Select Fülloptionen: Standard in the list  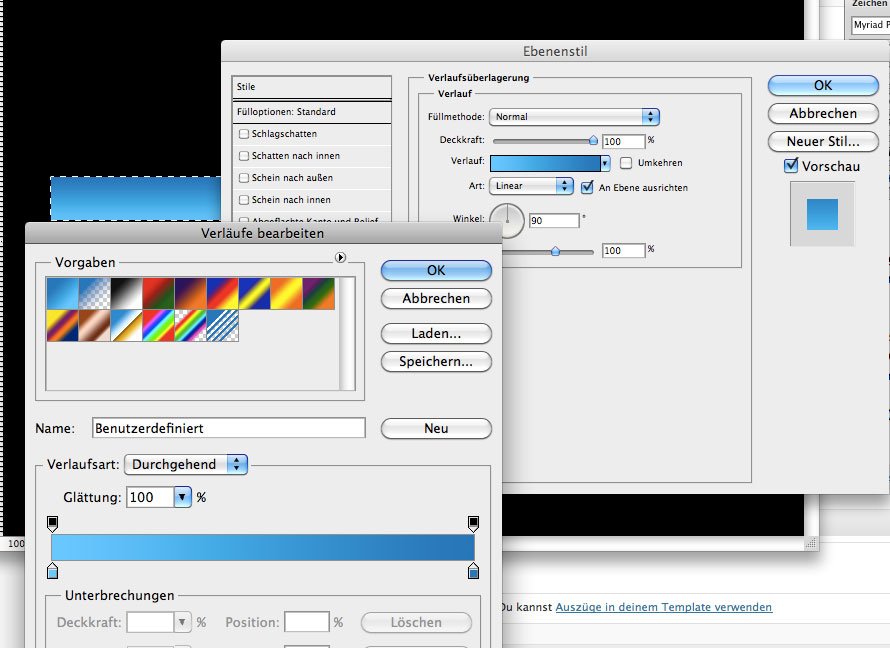(312, 112)
